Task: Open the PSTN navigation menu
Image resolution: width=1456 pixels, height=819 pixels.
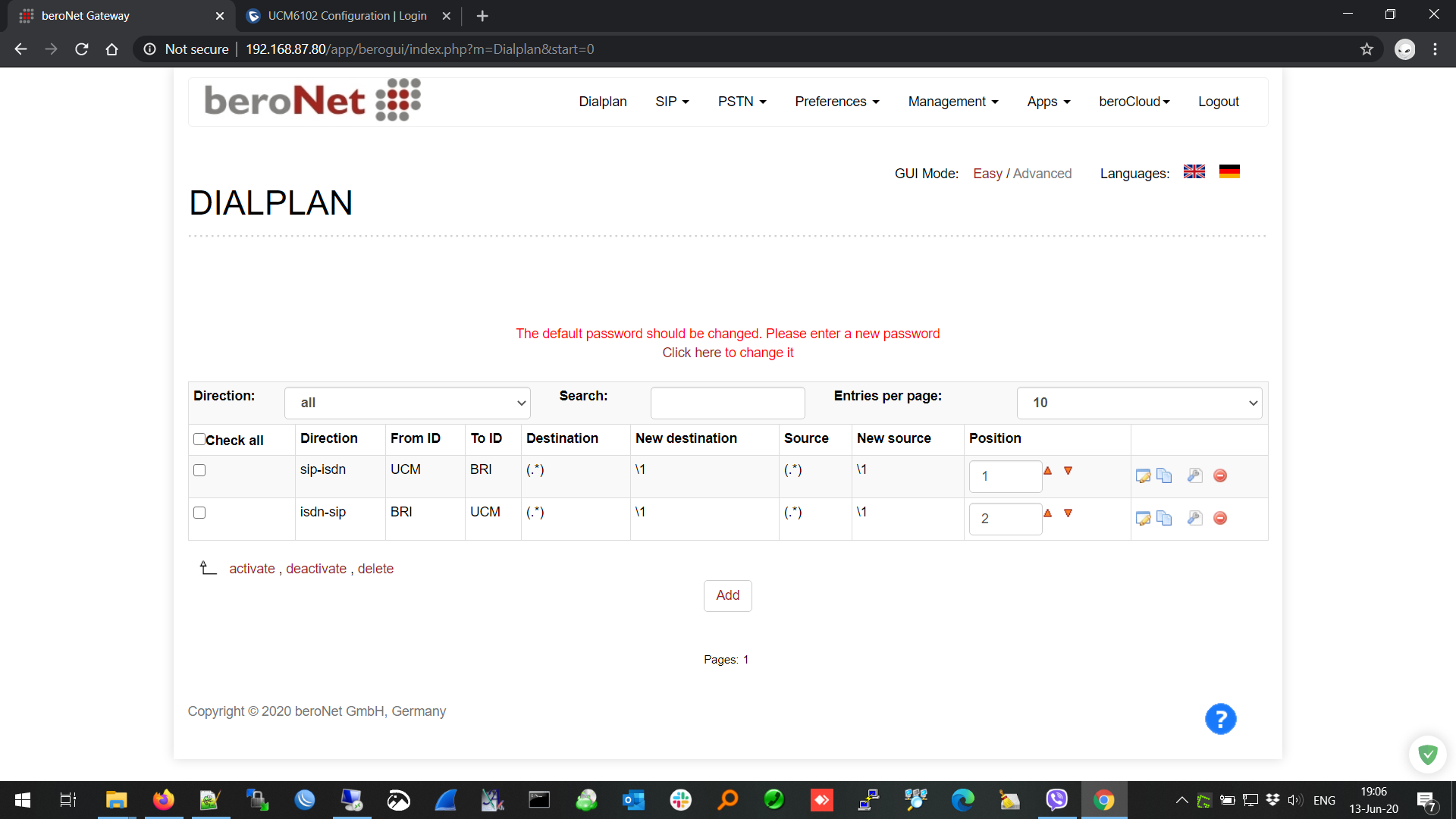Action: tap(742, 102)
